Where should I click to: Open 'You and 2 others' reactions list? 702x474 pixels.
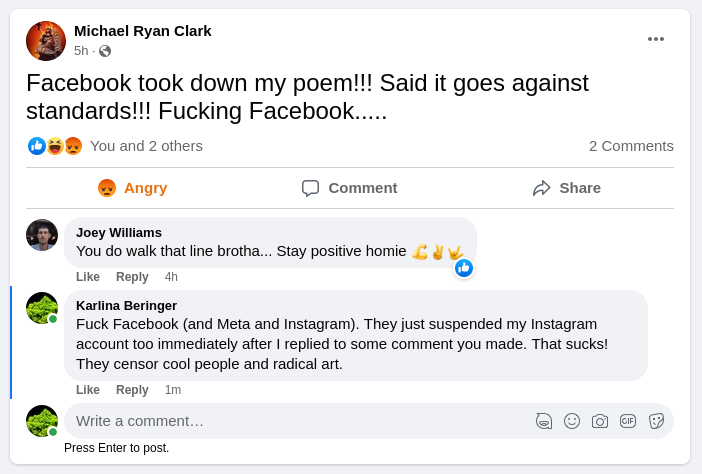146,146
